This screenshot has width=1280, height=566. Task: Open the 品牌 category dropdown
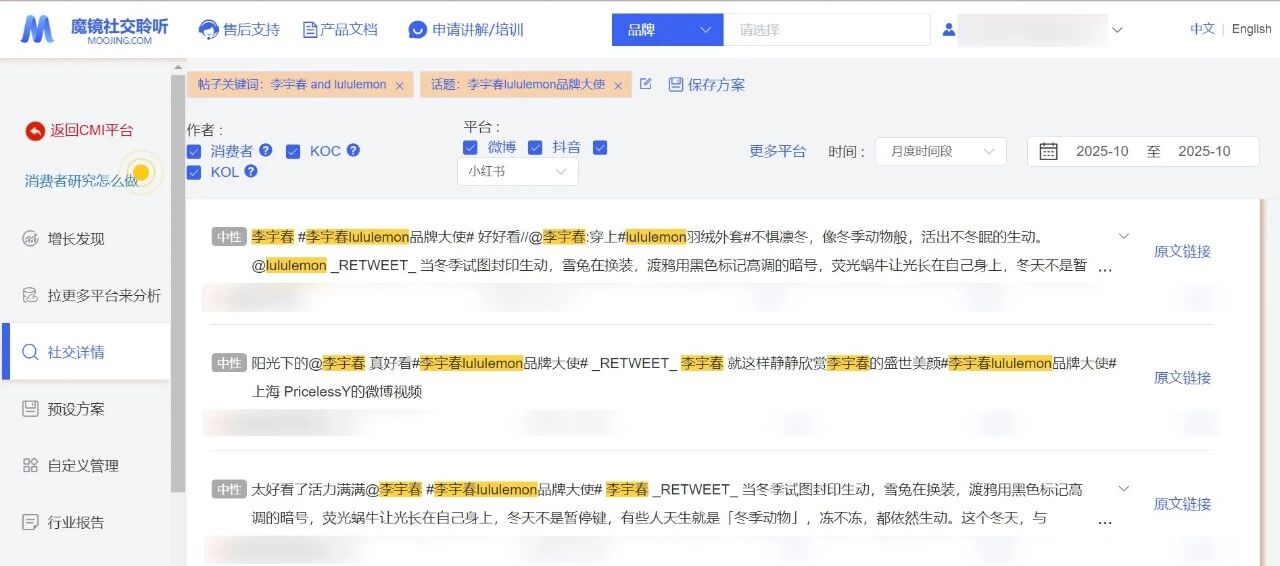(x=667, y=30)
